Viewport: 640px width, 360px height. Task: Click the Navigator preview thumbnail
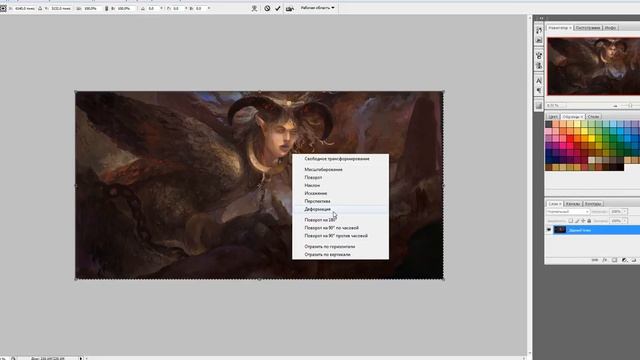pyautogui.click(x=593, y=67)
